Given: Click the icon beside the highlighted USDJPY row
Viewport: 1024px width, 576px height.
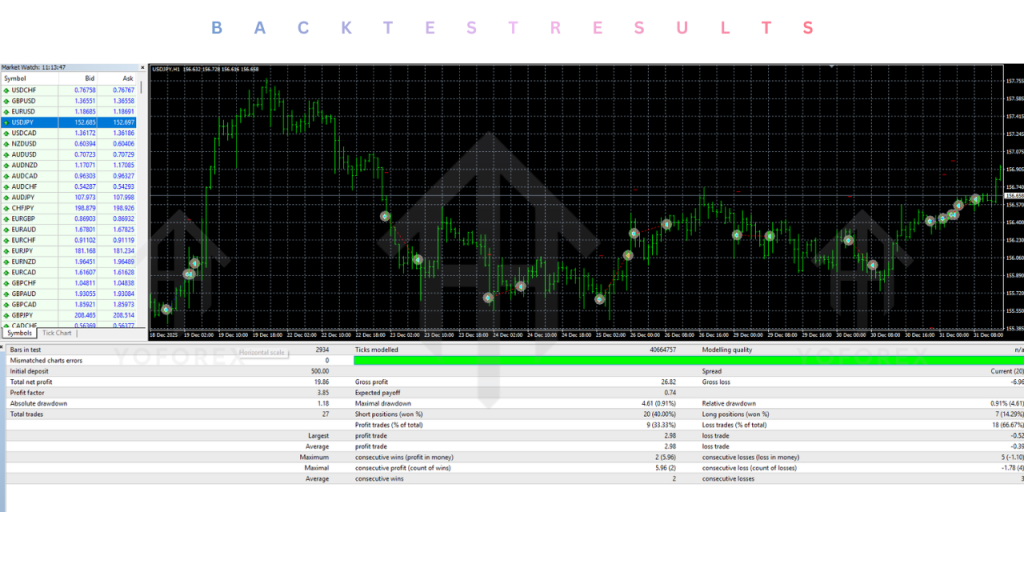Looking at the screenshot, I should pos(7,122).
